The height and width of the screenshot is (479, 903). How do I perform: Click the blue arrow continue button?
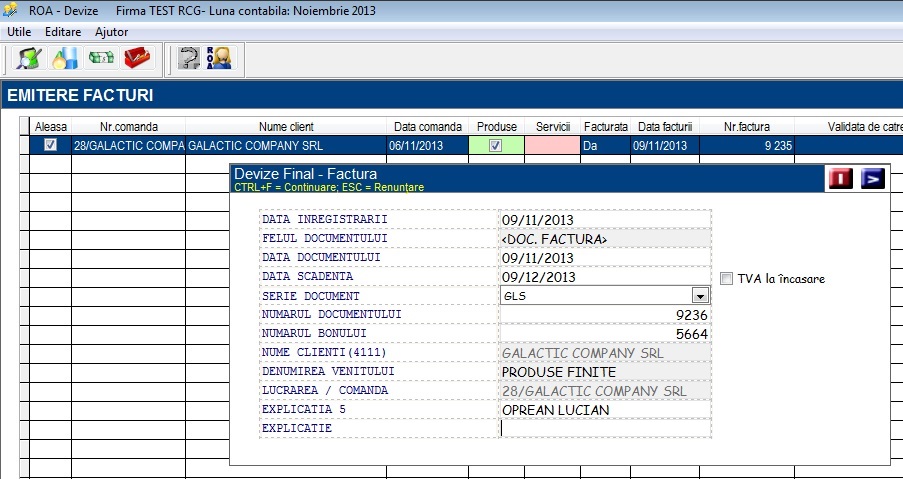(873, 179)
